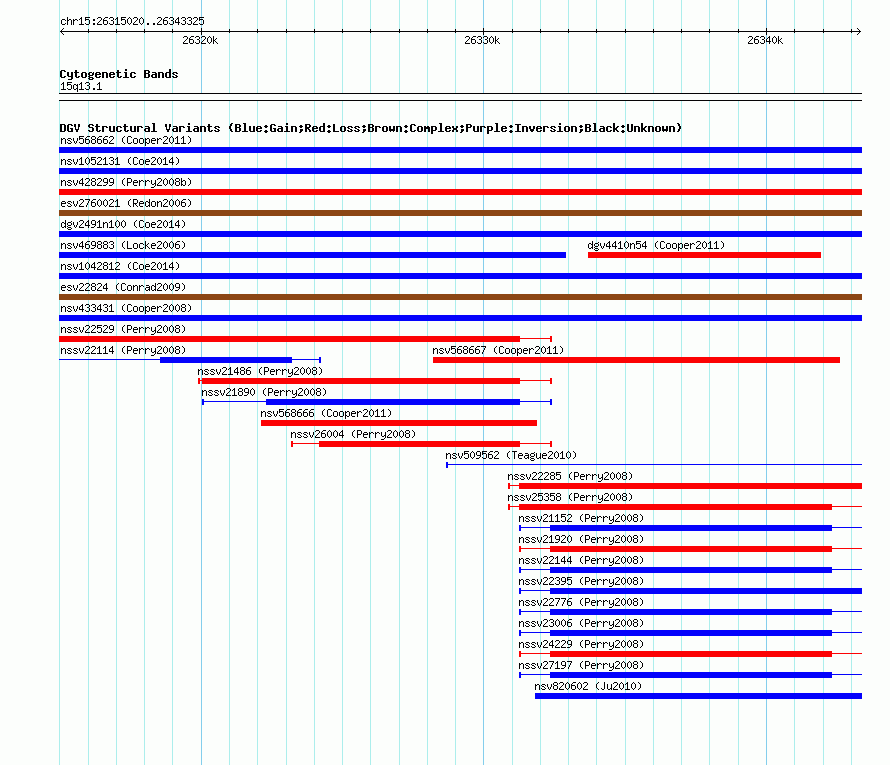Open nssv27197 (Perry2008) variant label
This screenshot has height=765, width=890.
click(x=581, y=665)
